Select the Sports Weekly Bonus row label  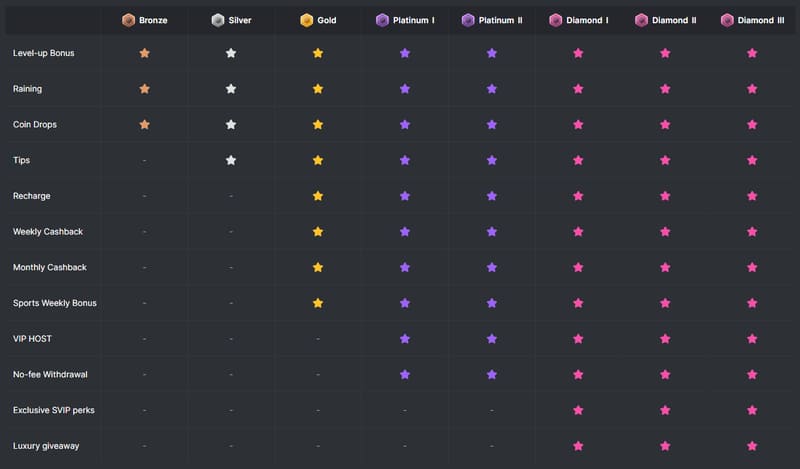coord(55,303)
